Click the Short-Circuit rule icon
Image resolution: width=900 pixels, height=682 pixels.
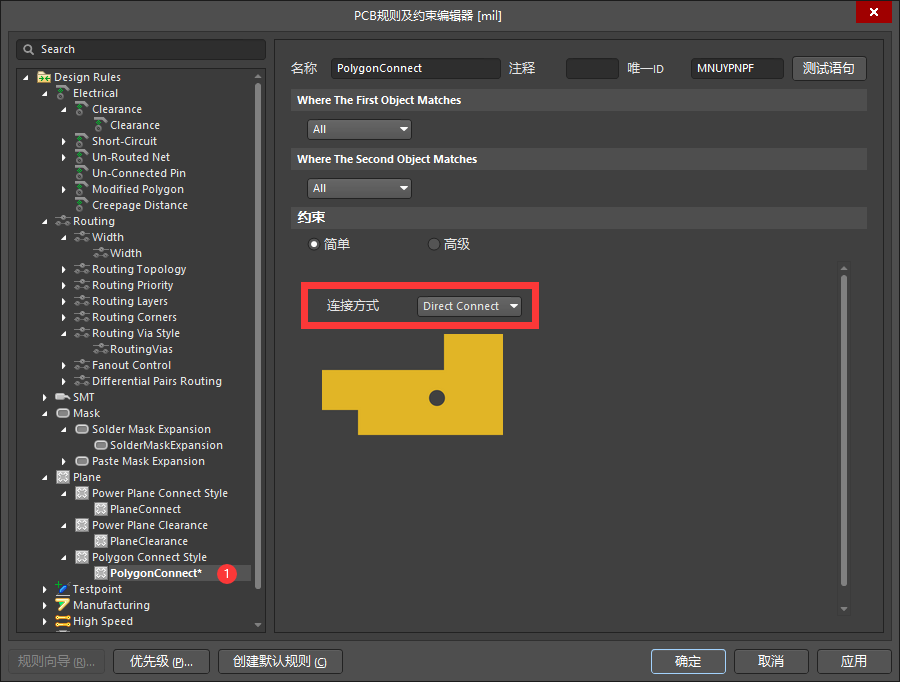(x=82, y=141)
